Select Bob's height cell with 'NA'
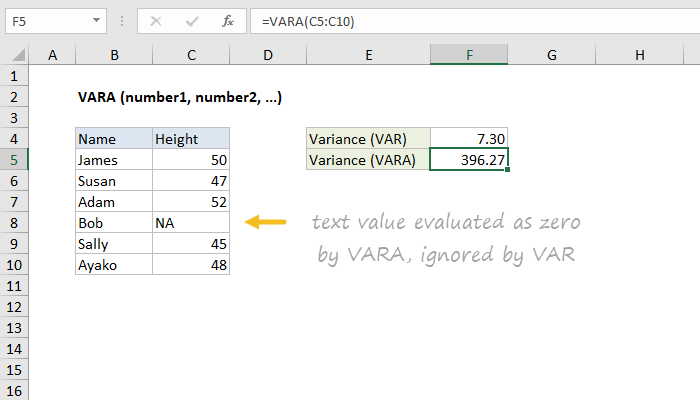Image resolution: width=700 pixels, height=400 pixels. tap(191, 223)
